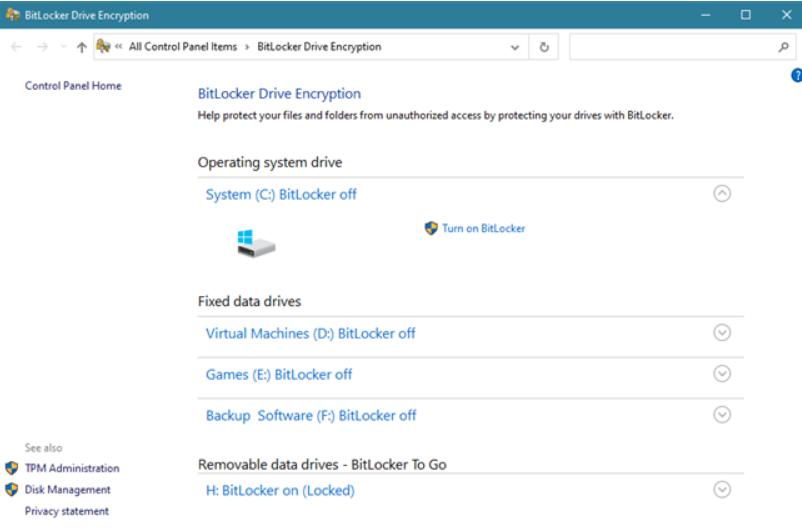Open the recent locations dropdown arrow
Screen dimensions: 802x531
tap(63, 47)
